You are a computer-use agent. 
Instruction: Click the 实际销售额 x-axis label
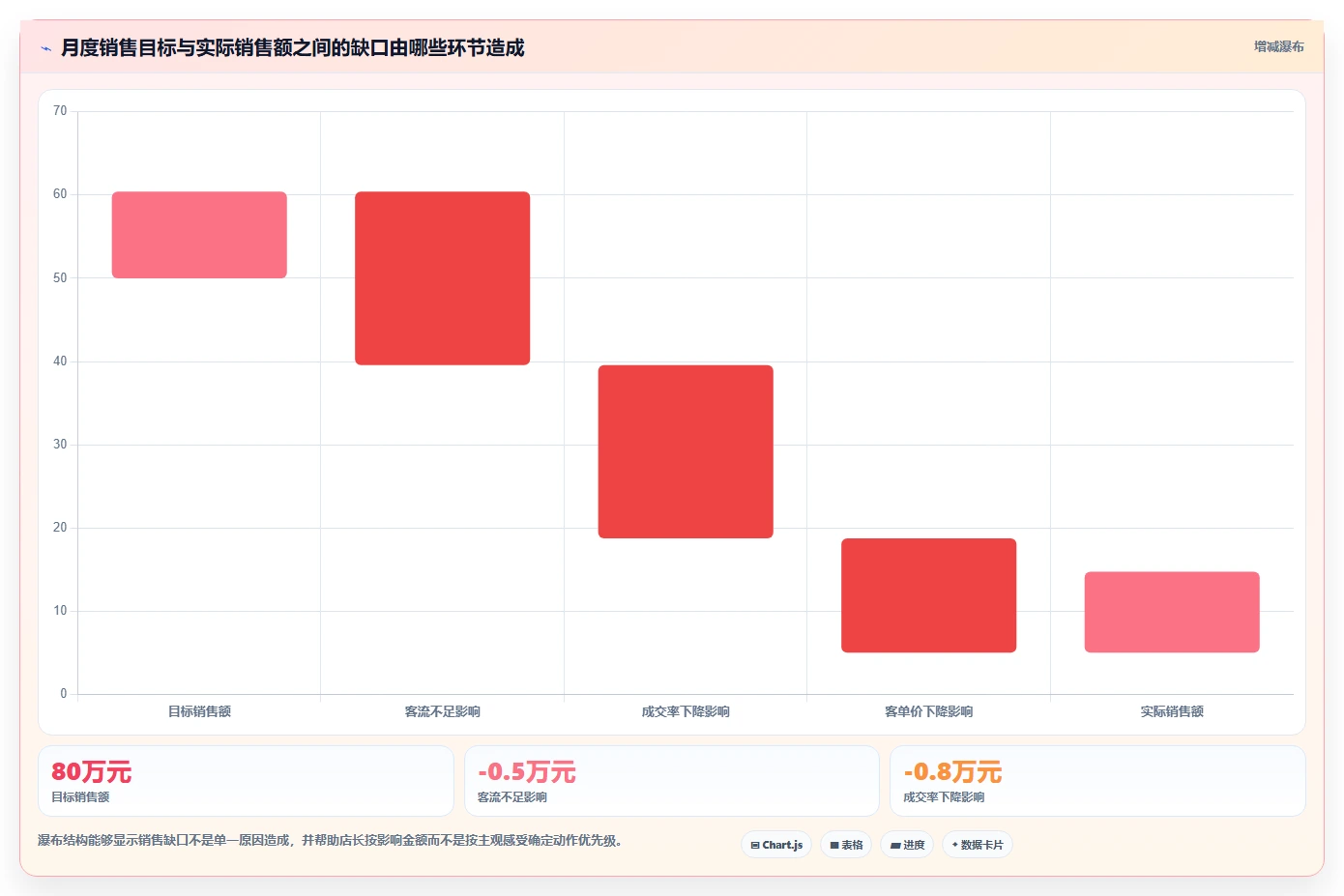point(1172,711)
